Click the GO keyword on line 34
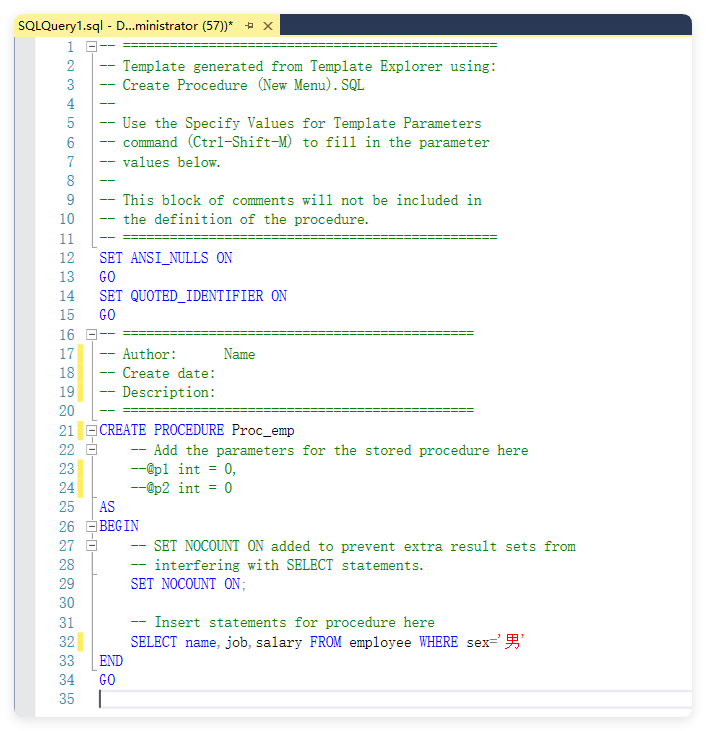The width and height of the screenshot is (706, 731). click(107, 680)
